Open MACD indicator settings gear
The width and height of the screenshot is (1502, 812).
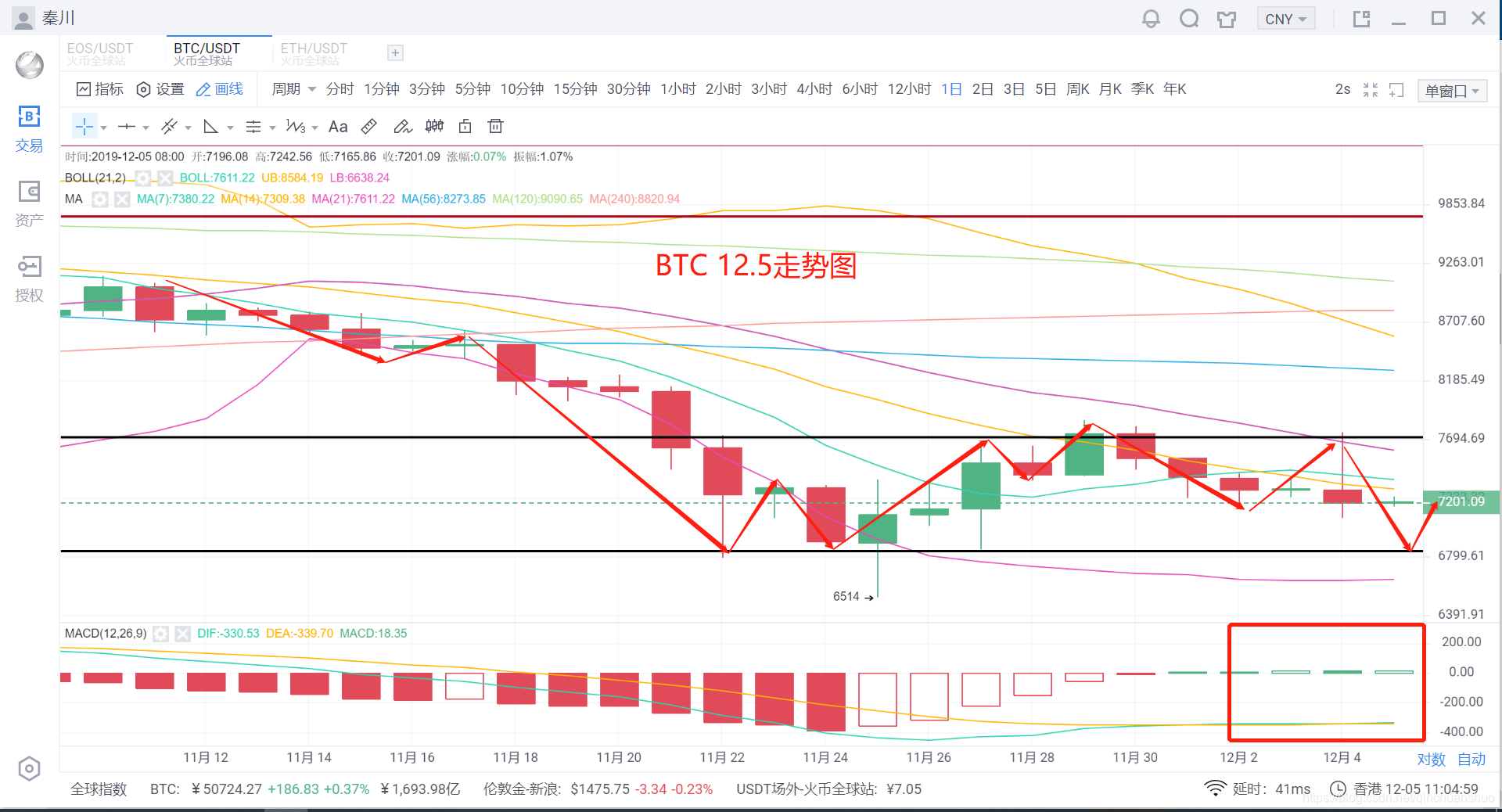pyautogui.click(x=161, y=634)
